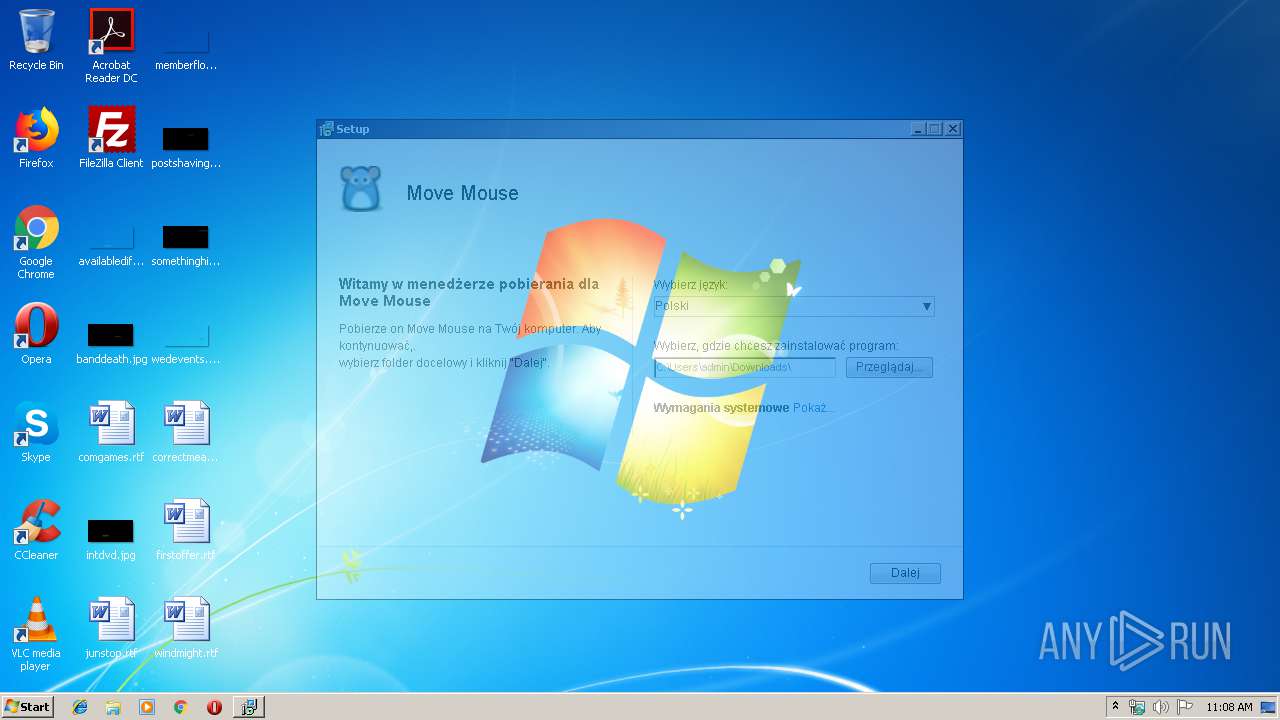Open Windows Explorer from taskbar
1280x720 pixels.
[x=113, y=707]
